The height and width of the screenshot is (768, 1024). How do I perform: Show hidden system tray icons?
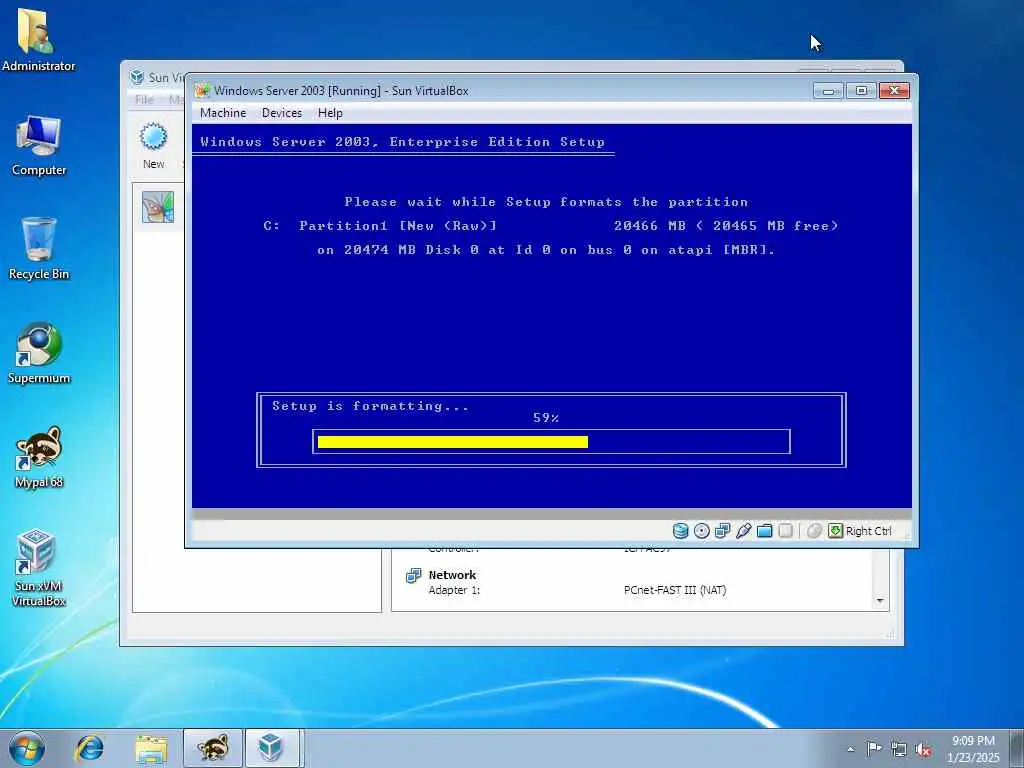(x=850, y=749)
